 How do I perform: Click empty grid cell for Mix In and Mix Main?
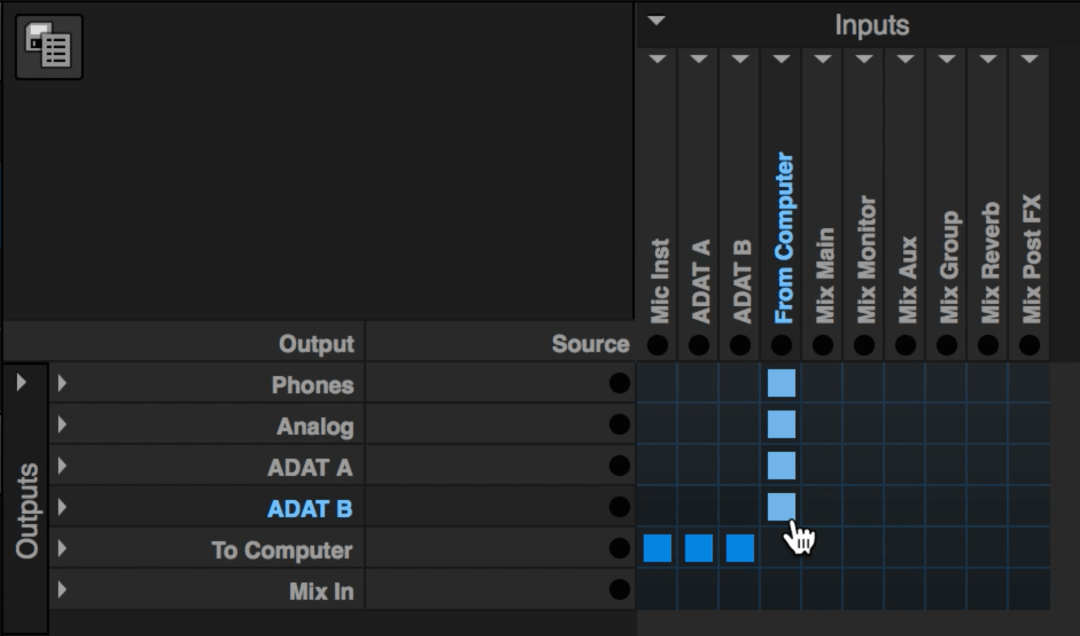click(822, 589)
